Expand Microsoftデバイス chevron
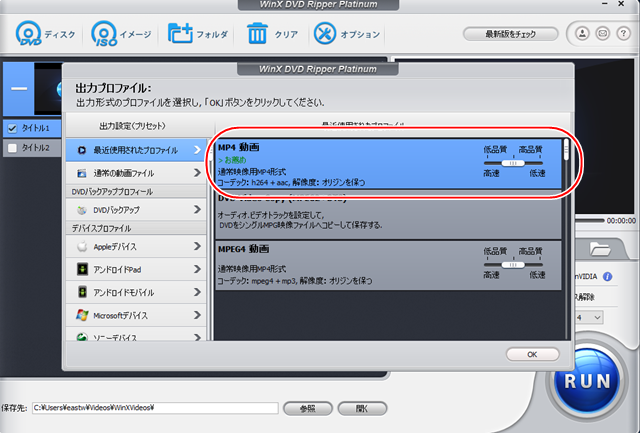Viewport: 640px width, 433px height. 197,315
